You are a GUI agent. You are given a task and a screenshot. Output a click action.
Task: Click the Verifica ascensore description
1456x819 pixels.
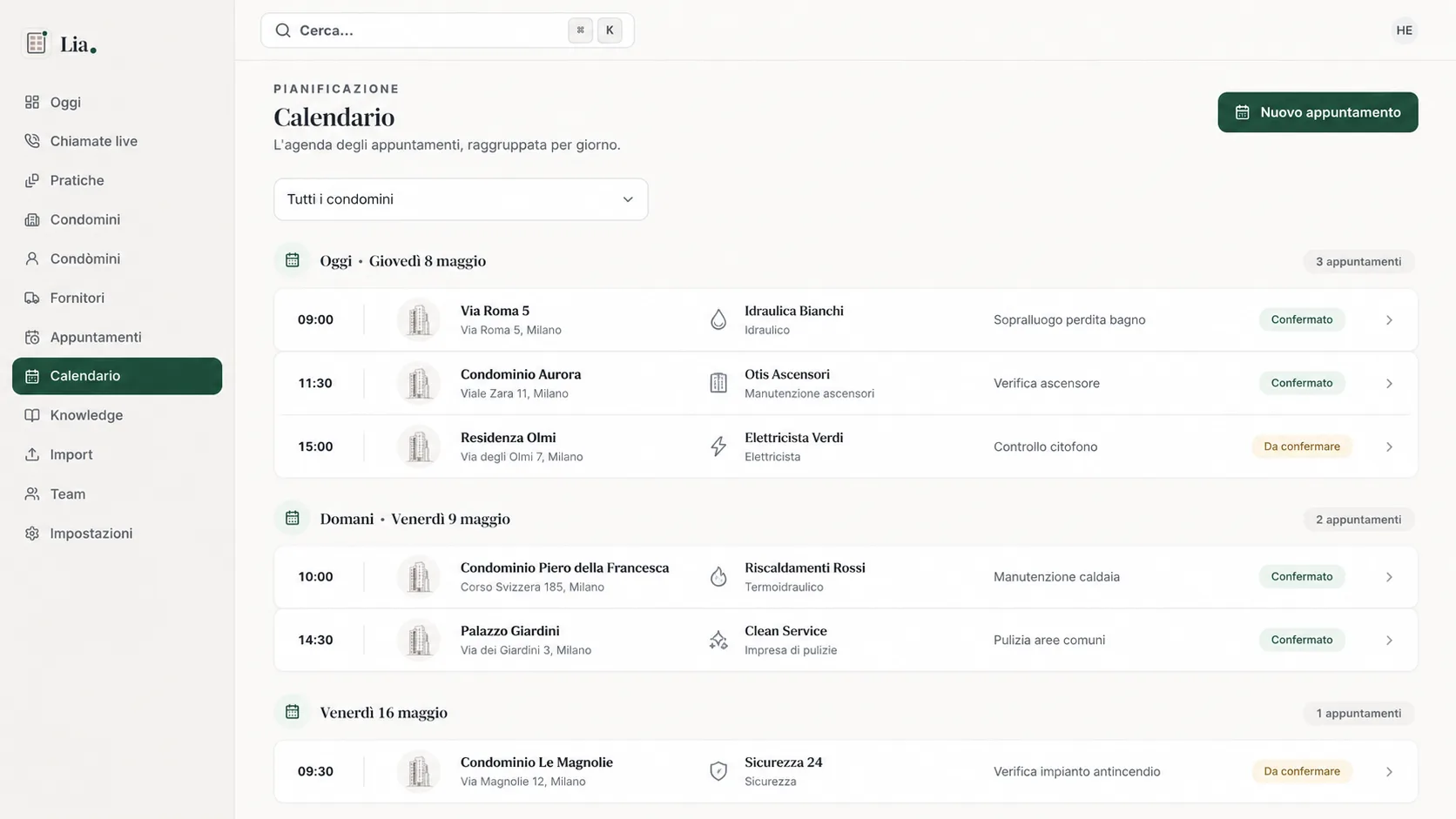click(1047, 383)
